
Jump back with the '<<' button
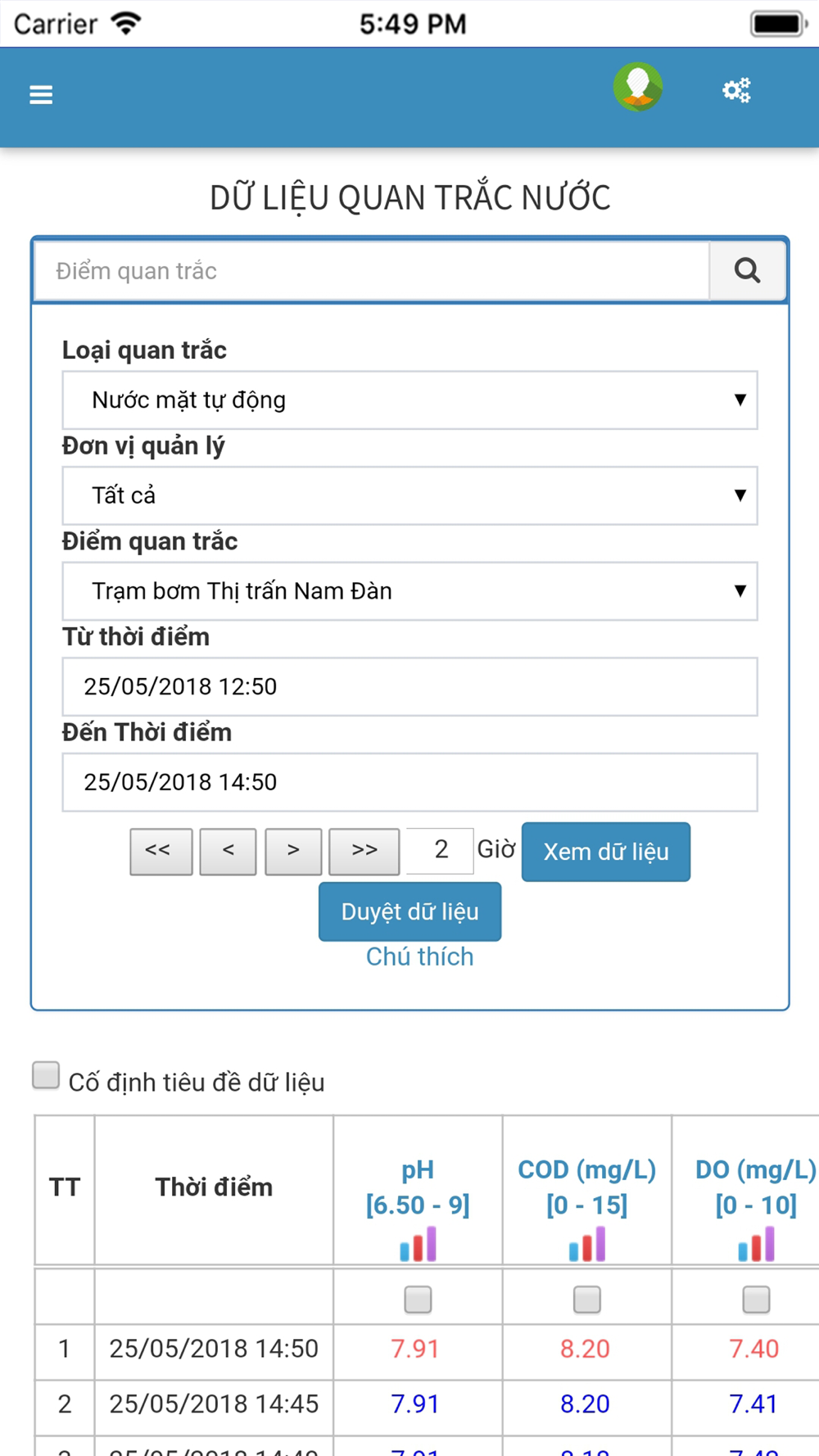click(x=161, y=851)
